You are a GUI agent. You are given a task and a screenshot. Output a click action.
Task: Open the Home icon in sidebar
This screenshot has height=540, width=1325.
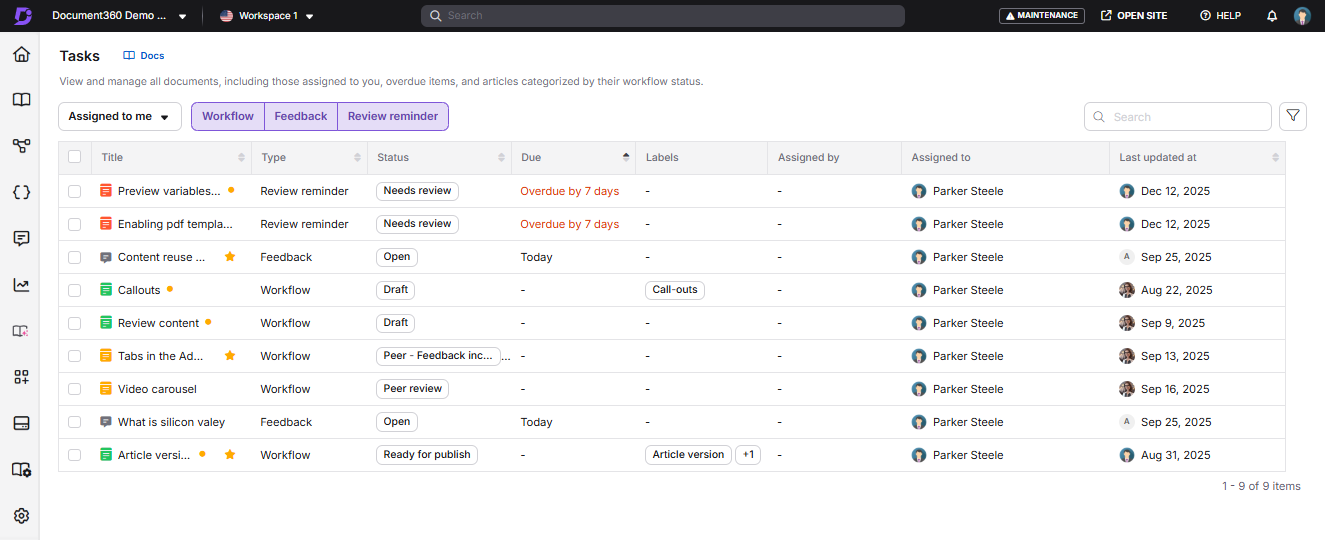tap(21, 54)
